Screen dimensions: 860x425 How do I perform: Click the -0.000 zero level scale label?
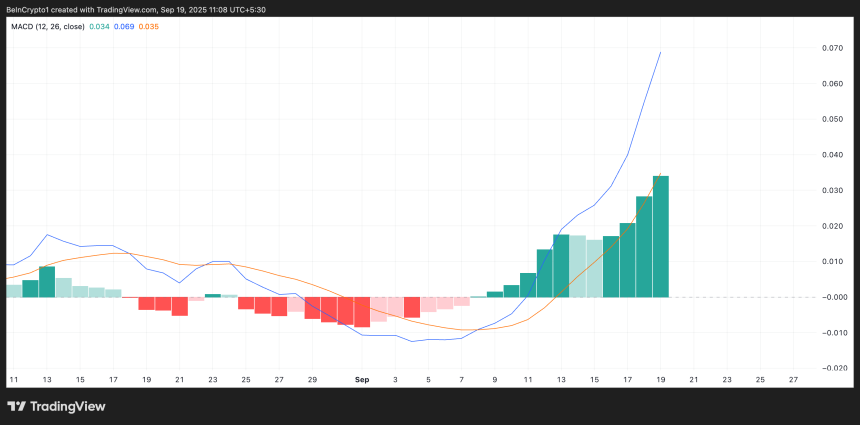coord(830,297)
